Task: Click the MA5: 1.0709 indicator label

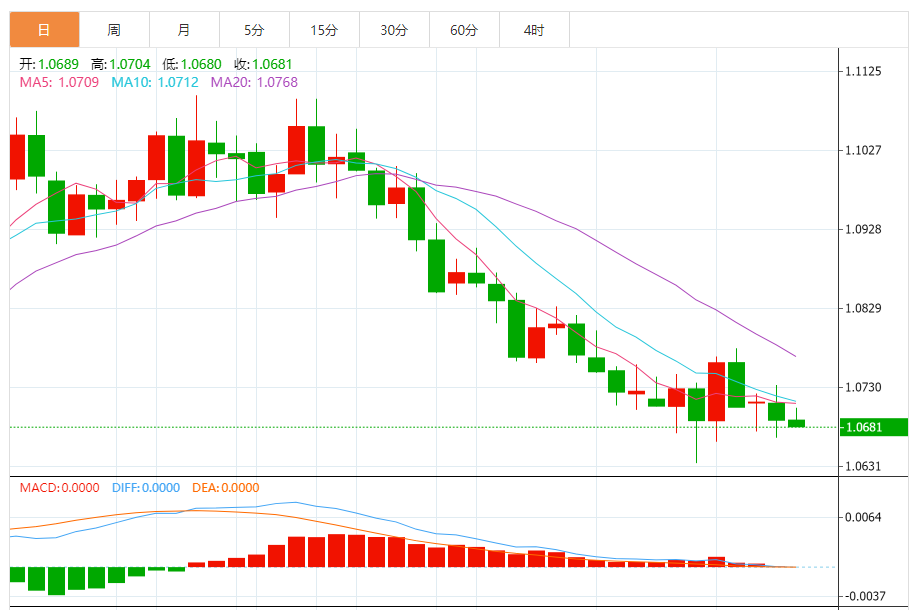Action: click(x=59, y=82)
